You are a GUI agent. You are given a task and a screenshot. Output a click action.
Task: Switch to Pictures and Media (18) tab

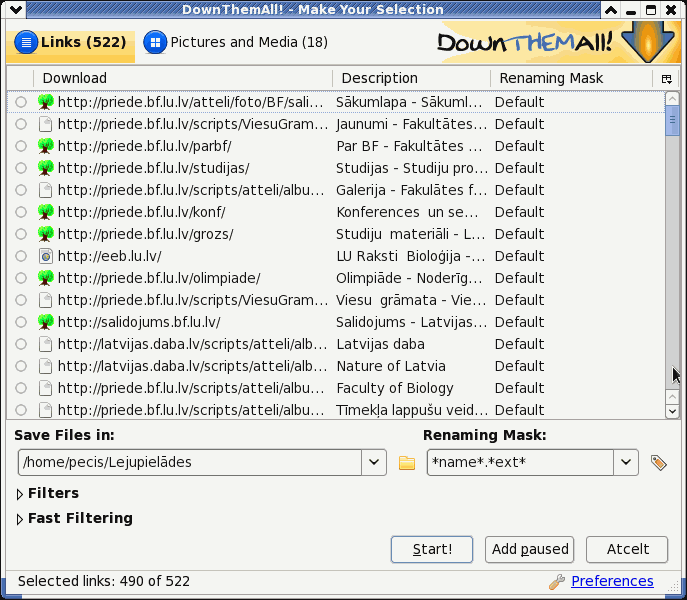point(236,43)
